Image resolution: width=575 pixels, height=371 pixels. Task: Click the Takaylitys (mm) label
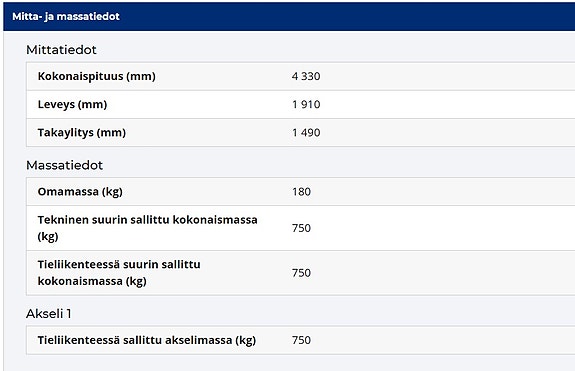81,133
